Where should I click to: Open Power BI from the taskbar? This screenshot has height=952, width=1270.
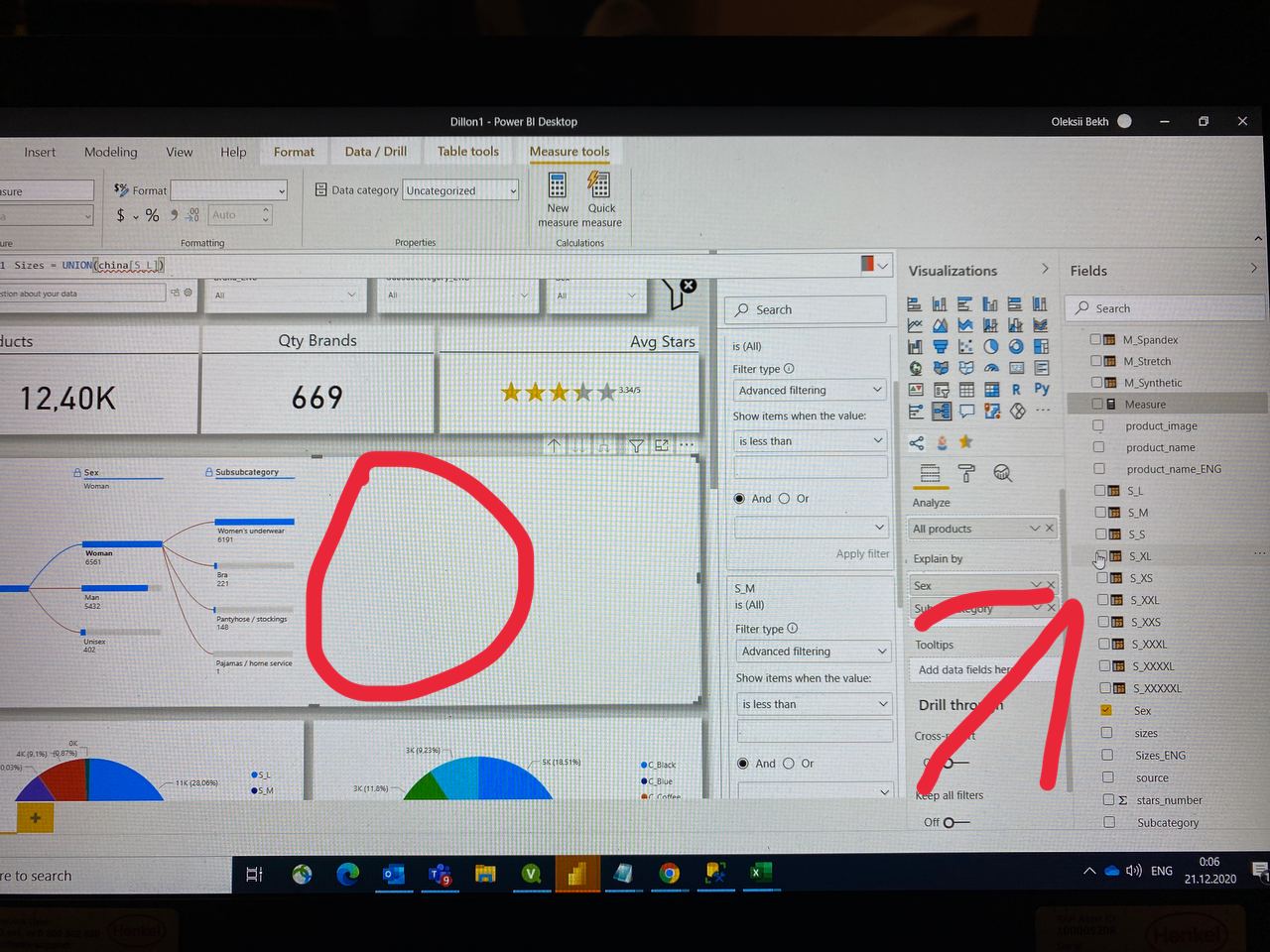pos(576,873)
